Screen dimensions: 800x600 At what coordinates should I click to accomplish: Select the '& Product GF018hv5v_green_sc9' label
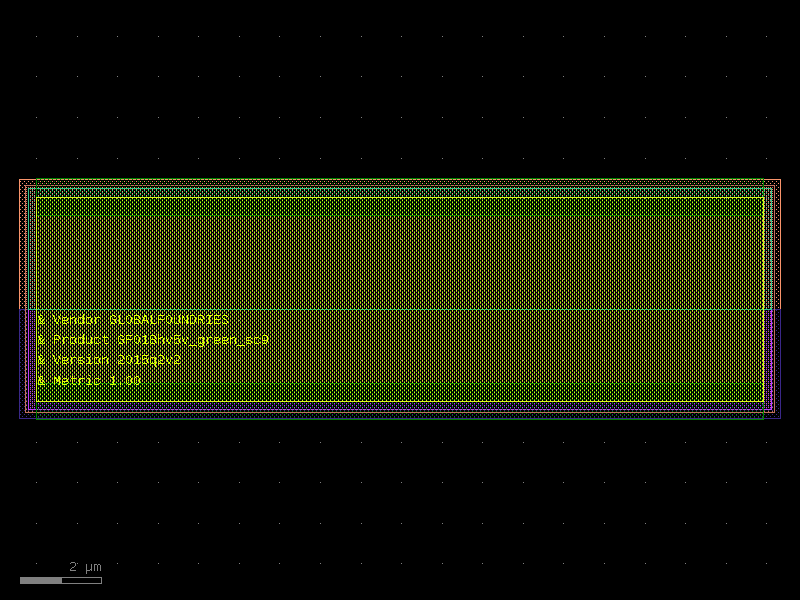pyautogui.click(x=153, y=340)
